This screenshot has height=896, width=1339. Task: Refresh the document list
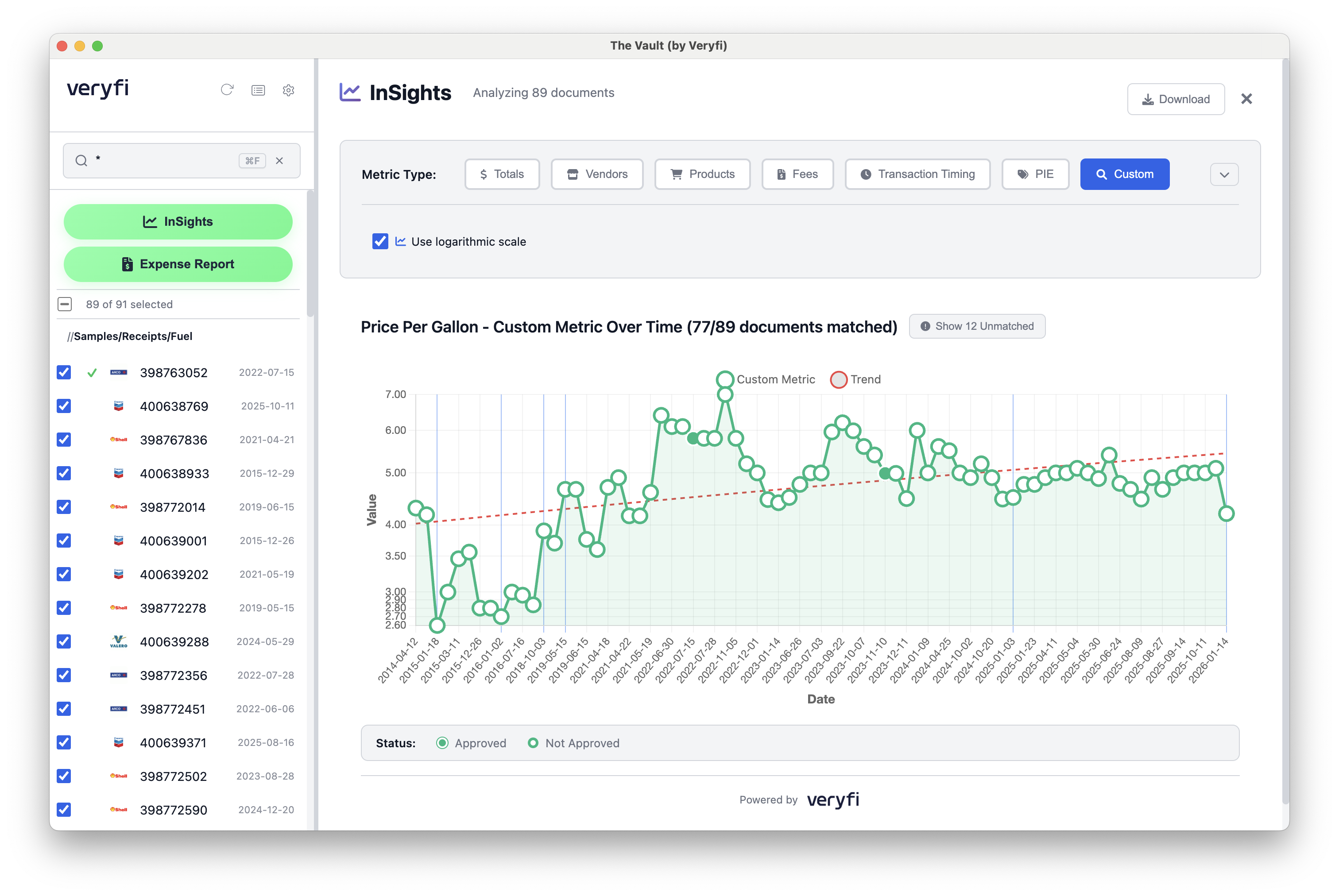(x=227, y=90)
